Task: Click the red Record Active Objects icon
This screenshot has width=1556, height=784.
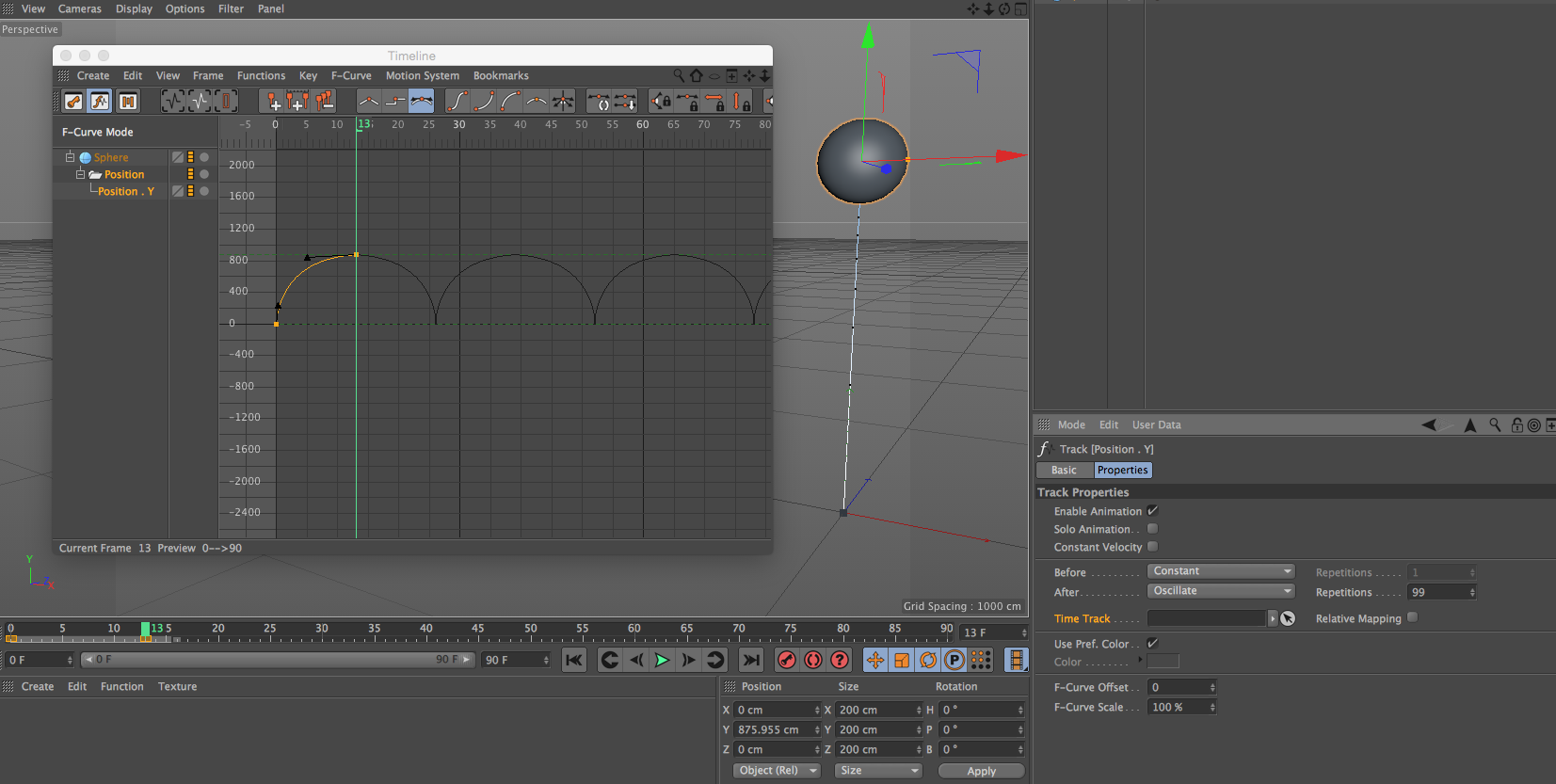Action: click(x=787, y=660)
